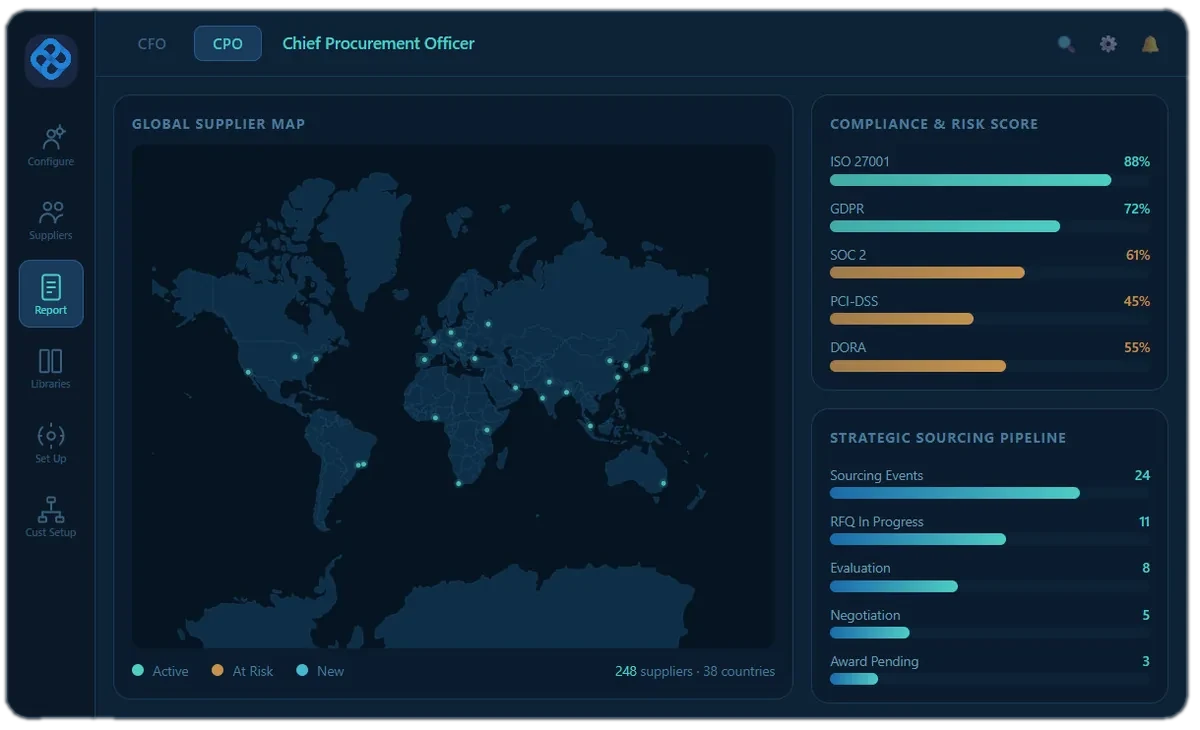Click the SOC 2 label
Screen dimensions: 1200x730
(848, 254)
